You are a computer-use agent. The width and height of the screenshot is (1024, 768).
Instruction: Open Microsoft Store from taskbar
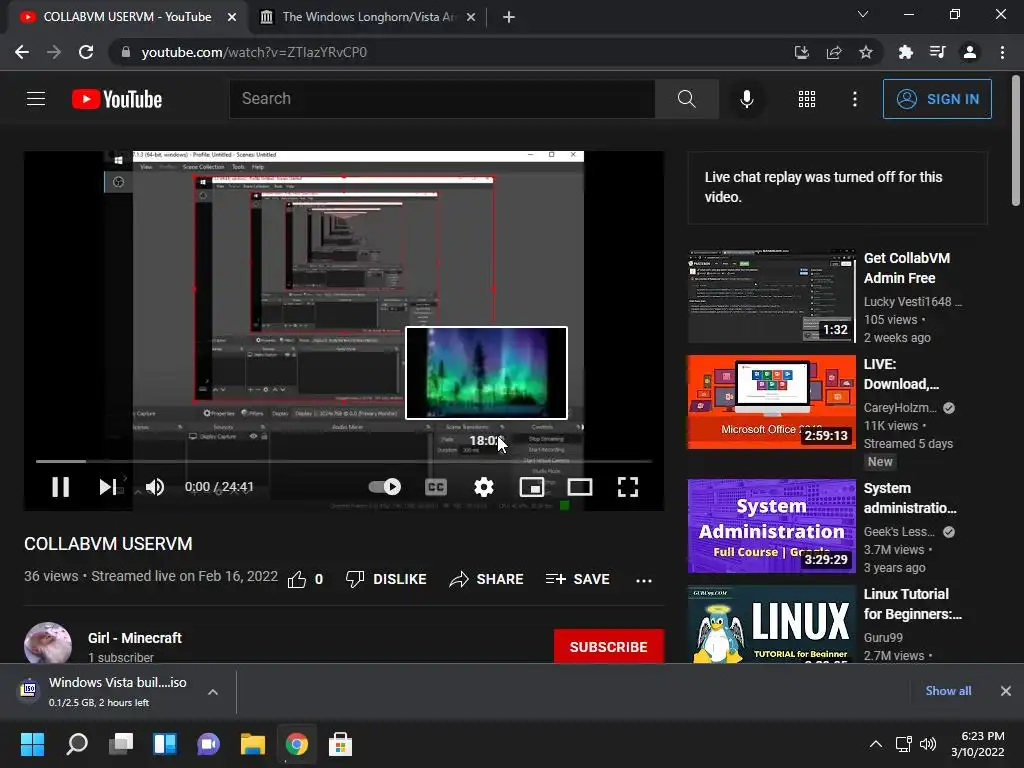point(340,744)
